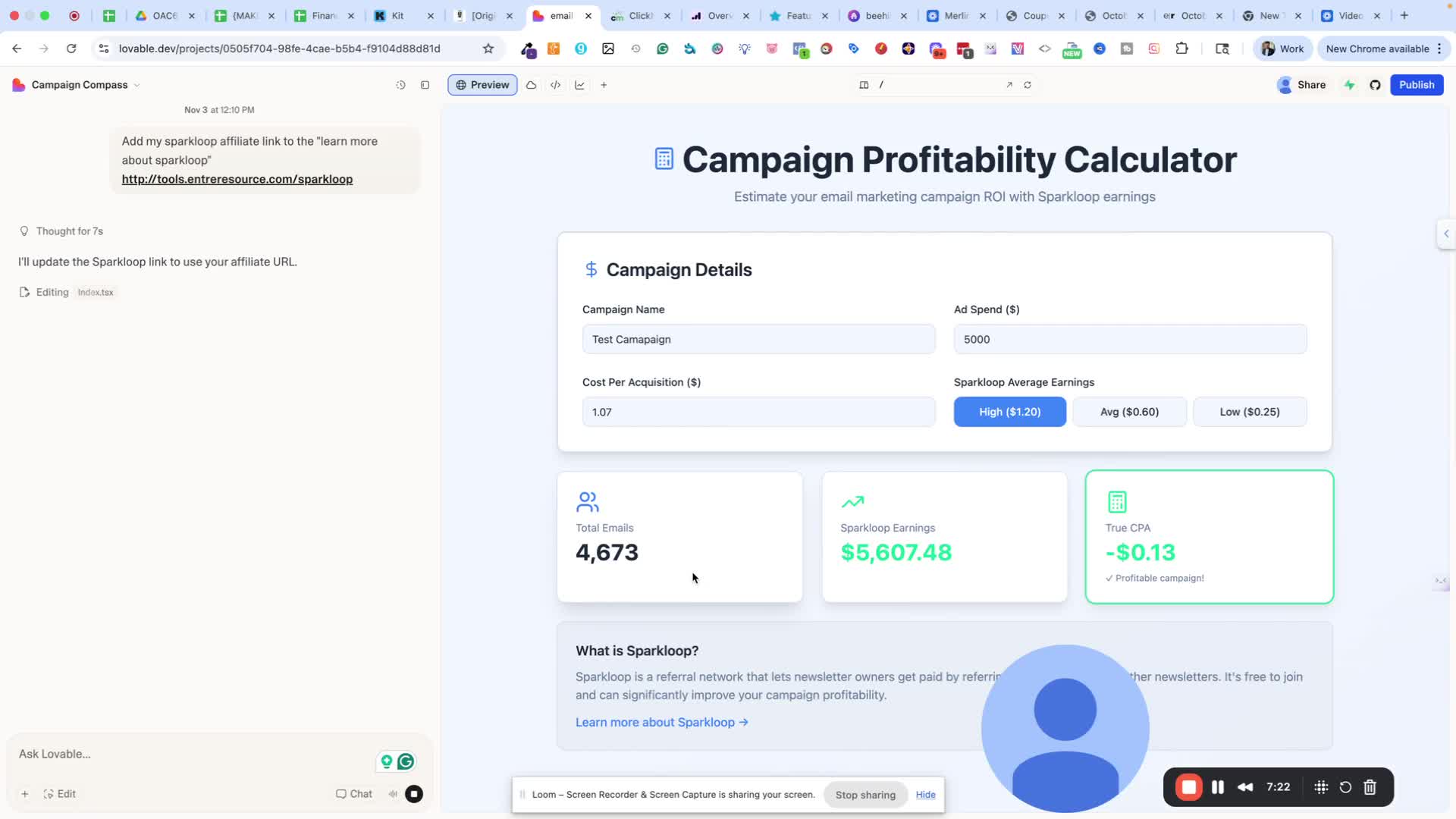This screenshot has width=1456, height=819.
Task: Focus the Ad Spend ($) input field
Action: click(1129, 339)
